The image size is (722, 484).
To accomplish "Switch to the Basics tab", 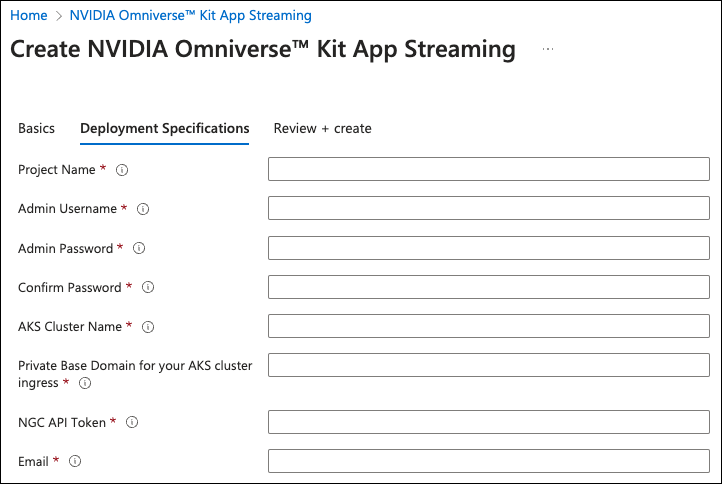I will 36,128.
